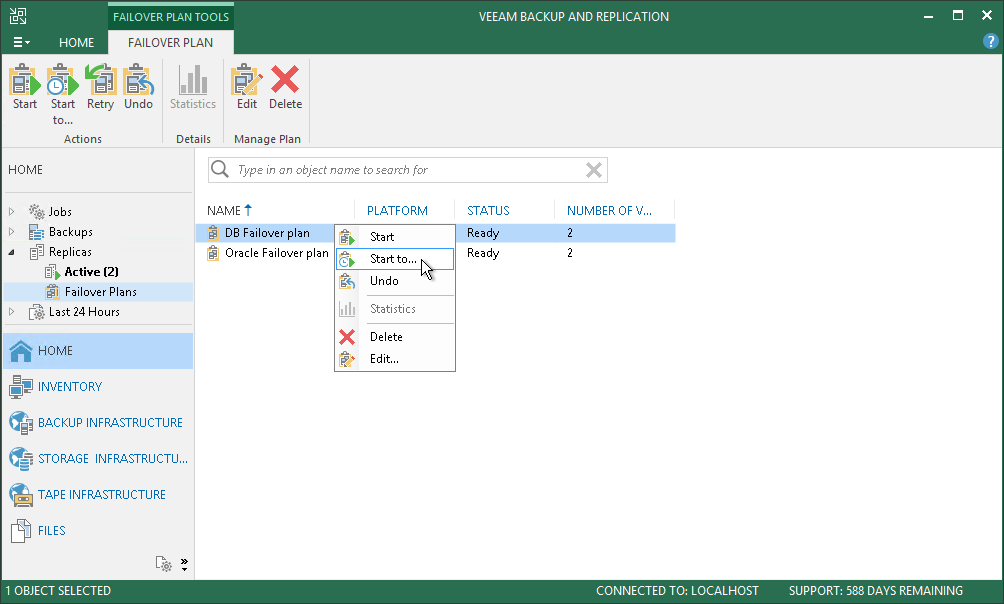Click the Start to... ribbon icon
Screen dimensions: 1004x604
pyautogui.click(x=62, y=80)
